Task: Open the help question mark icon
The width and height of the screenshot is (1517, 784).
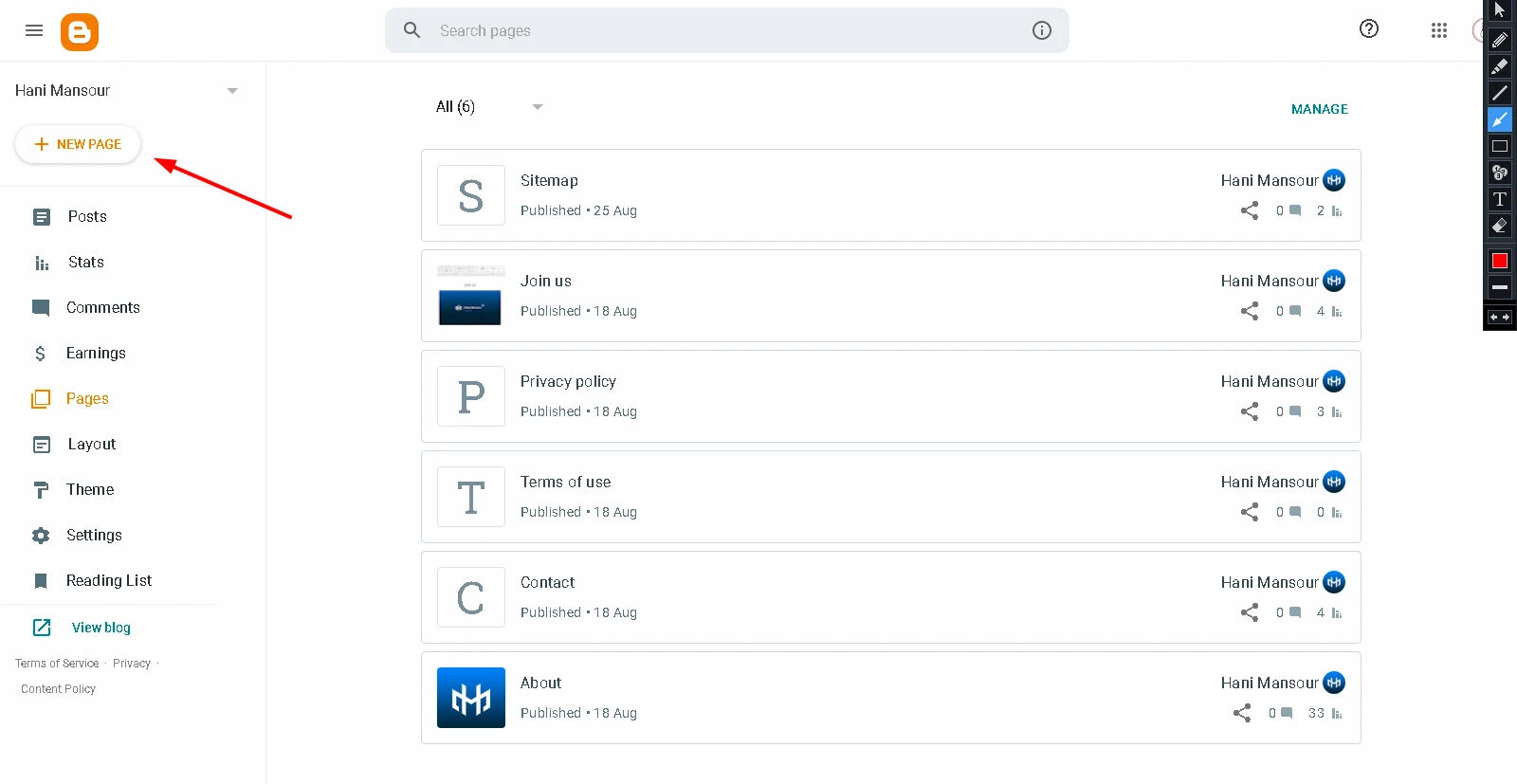Action: tap(1368, 29)
